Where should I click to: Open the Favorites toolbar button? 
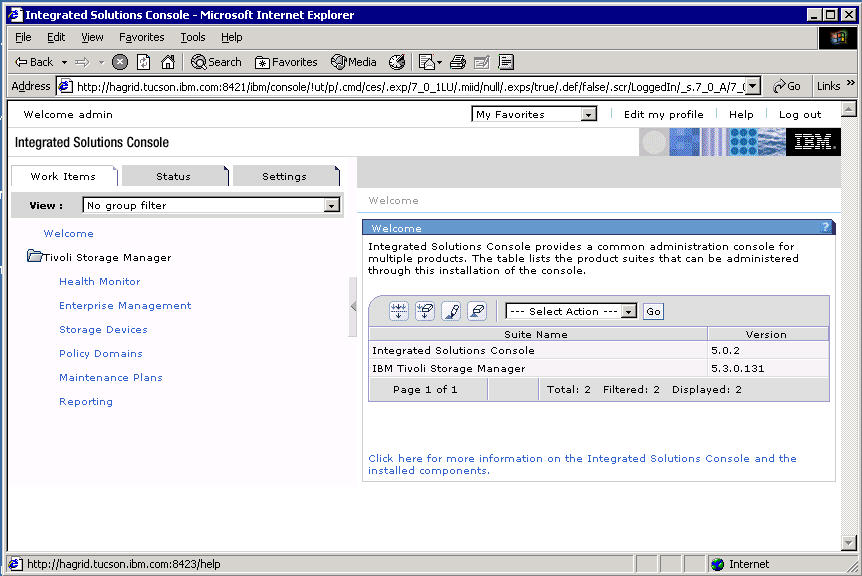(x=286, y=62)
